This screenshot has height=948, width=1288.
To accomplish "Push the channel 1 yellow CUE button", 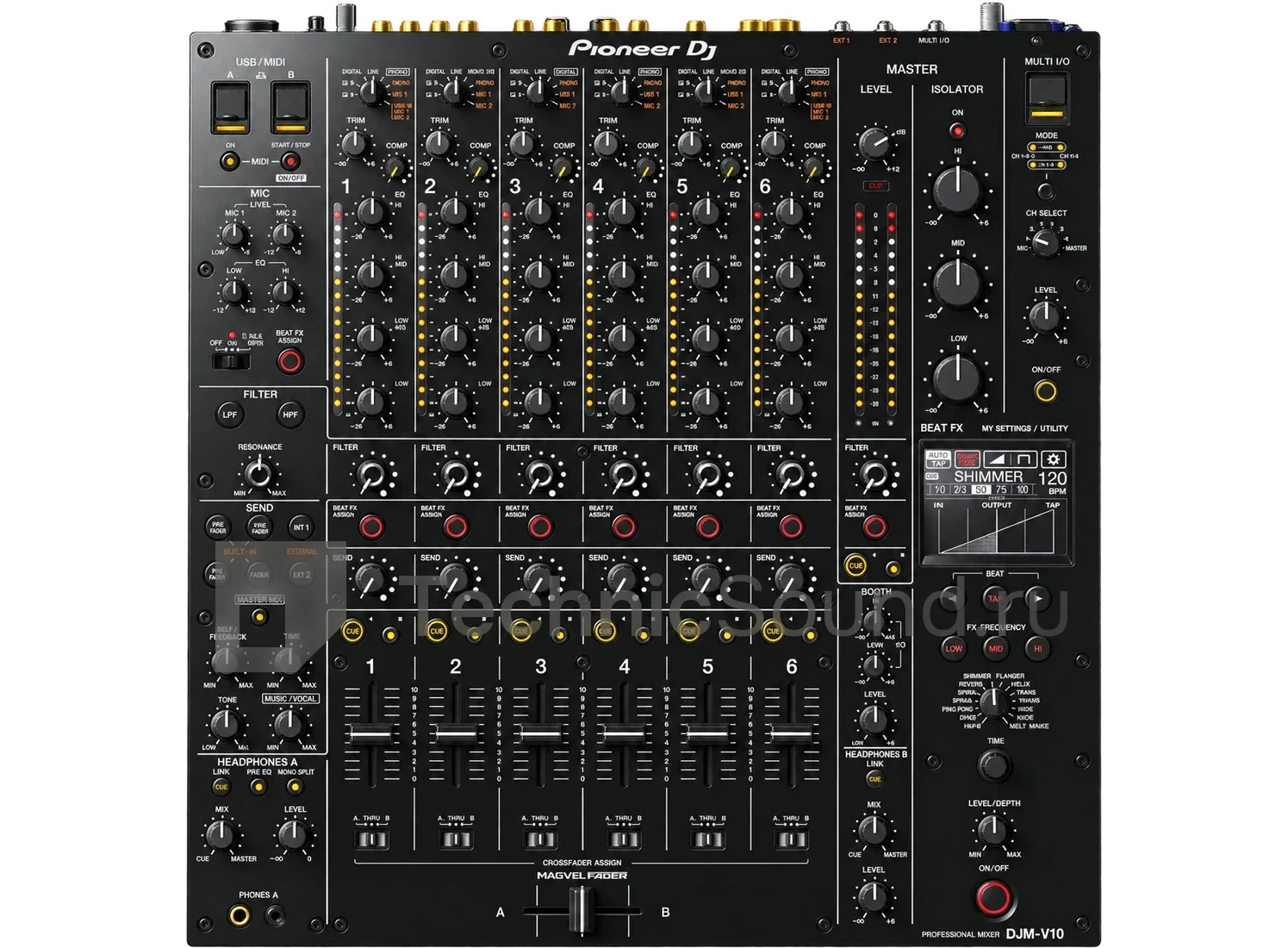I will tap(352, 631).
